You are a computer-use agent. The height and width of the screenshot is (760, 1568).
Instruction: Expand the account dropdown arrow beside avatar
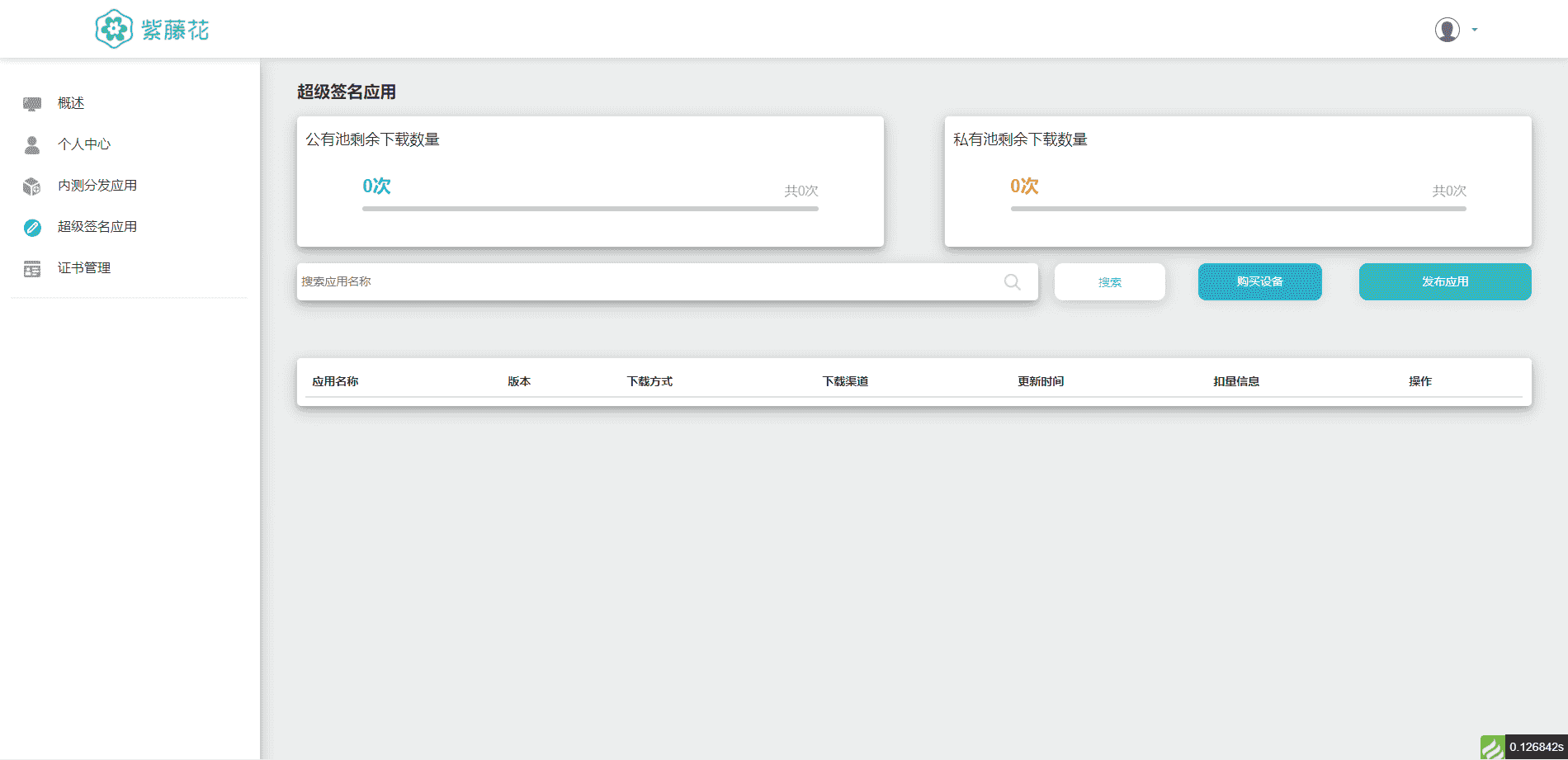point(1475,30)
